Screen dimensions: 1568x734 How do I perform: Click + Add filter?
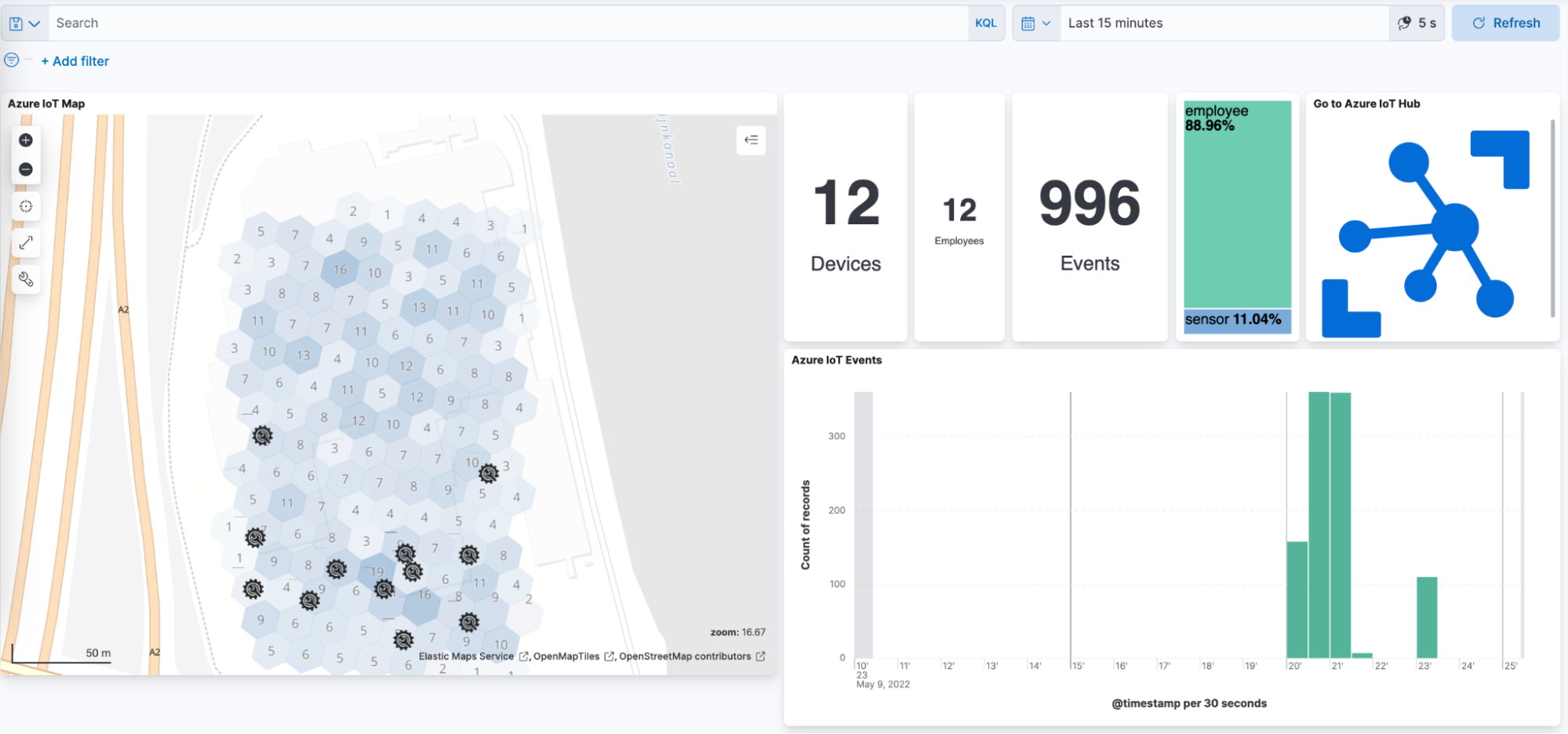coord(75,61)
